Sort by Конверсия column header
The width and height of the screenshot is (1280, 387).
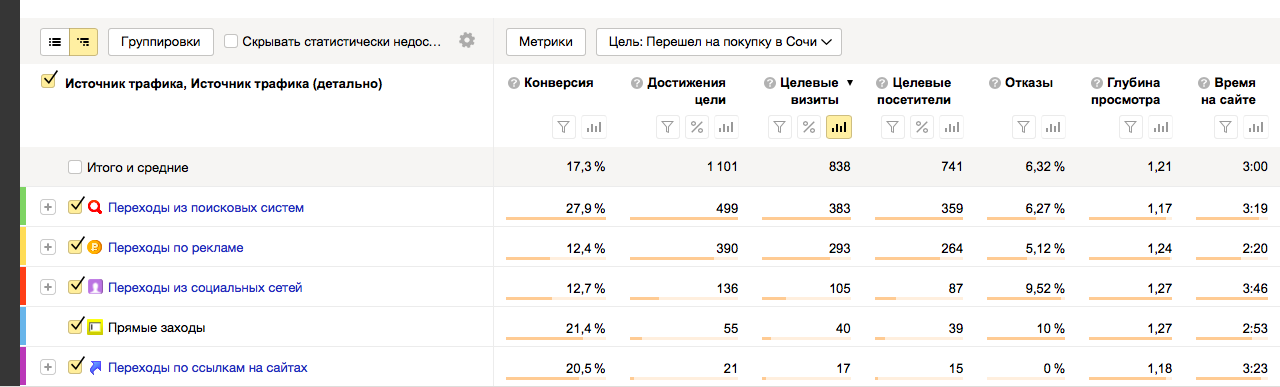tap(559, 83)
